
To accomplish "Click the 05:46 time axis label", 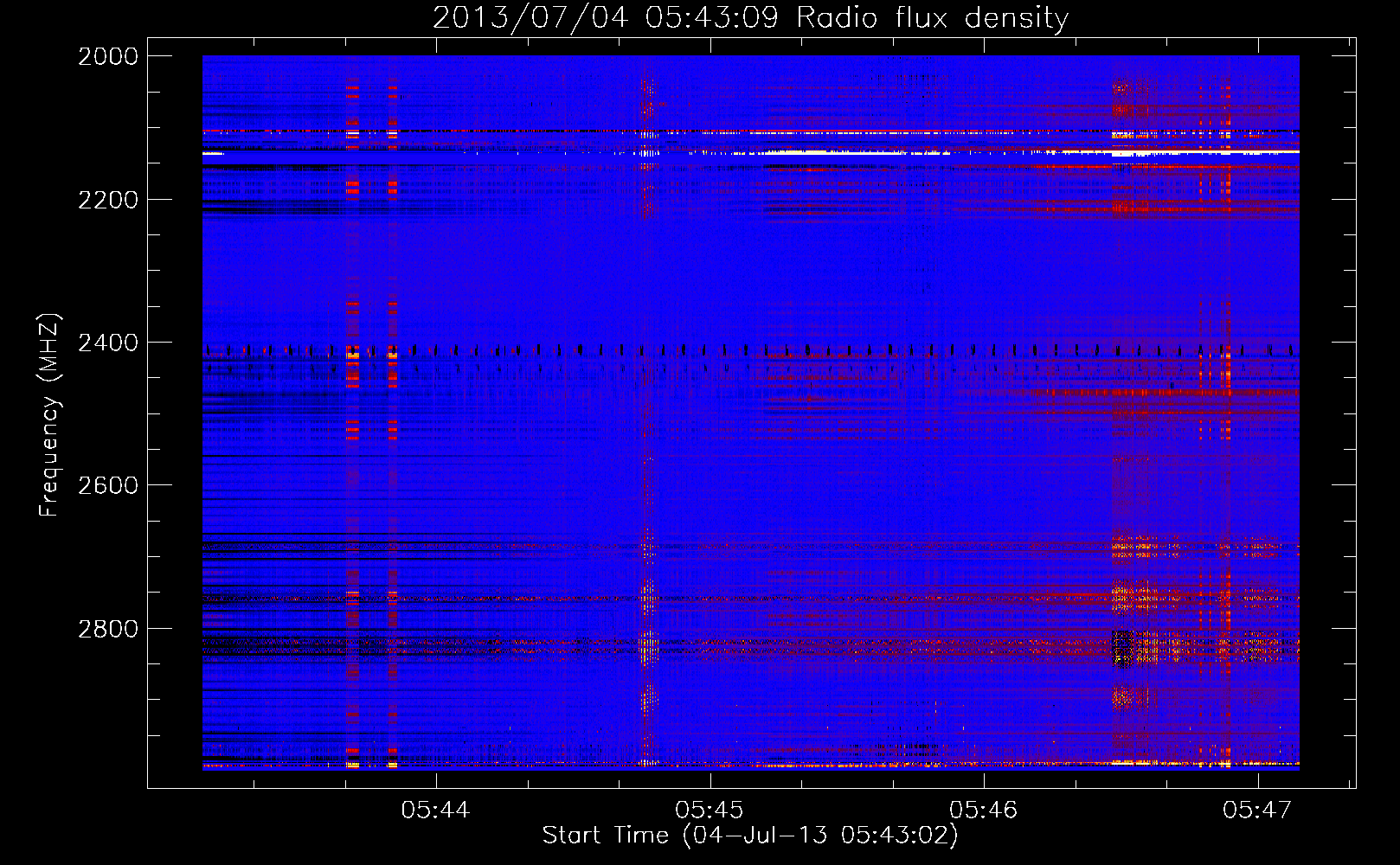I will pyautogui.click(x=984, y=810).
